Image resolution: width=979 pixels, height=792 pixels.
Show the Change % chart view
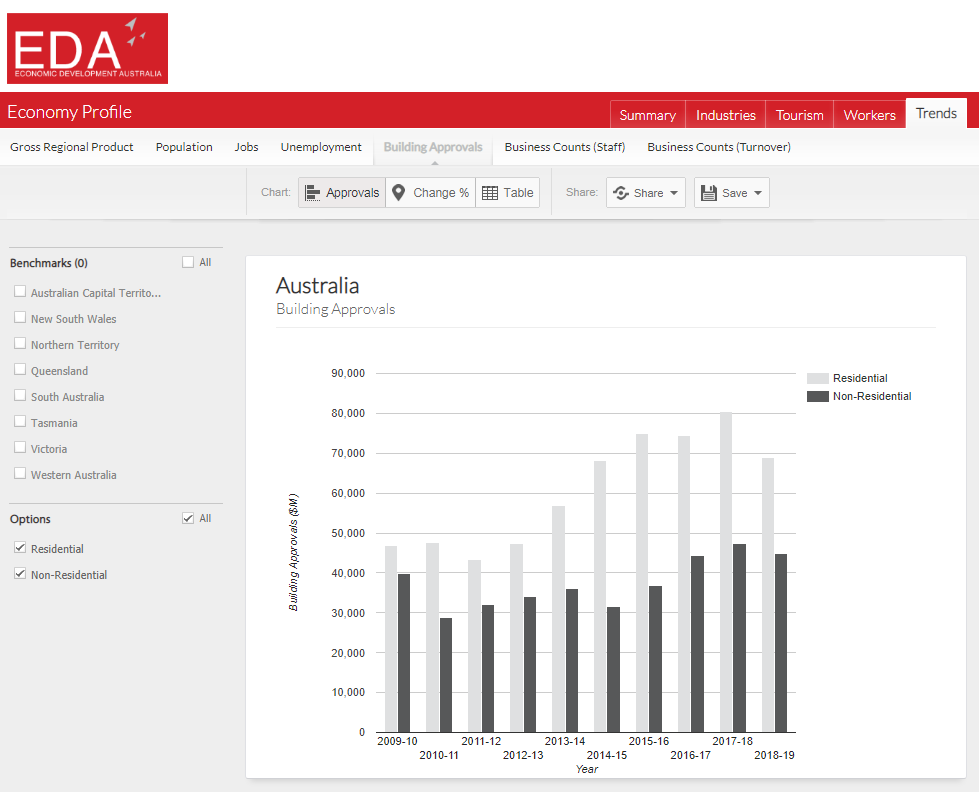(x=431, y=192)
